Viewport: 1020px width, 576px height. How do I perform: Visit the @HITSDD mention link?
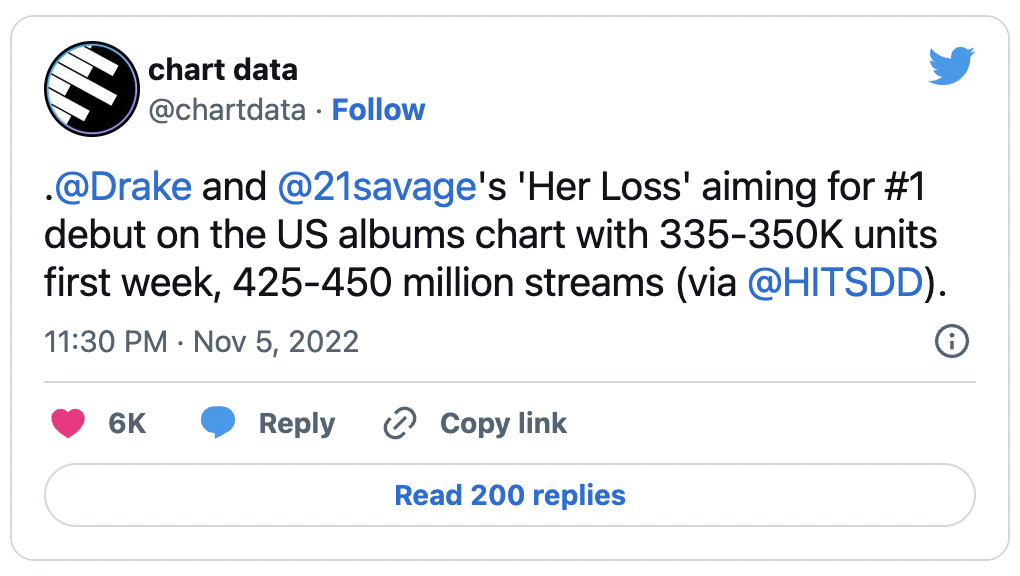pyautogui.click(x=835, y=282)
